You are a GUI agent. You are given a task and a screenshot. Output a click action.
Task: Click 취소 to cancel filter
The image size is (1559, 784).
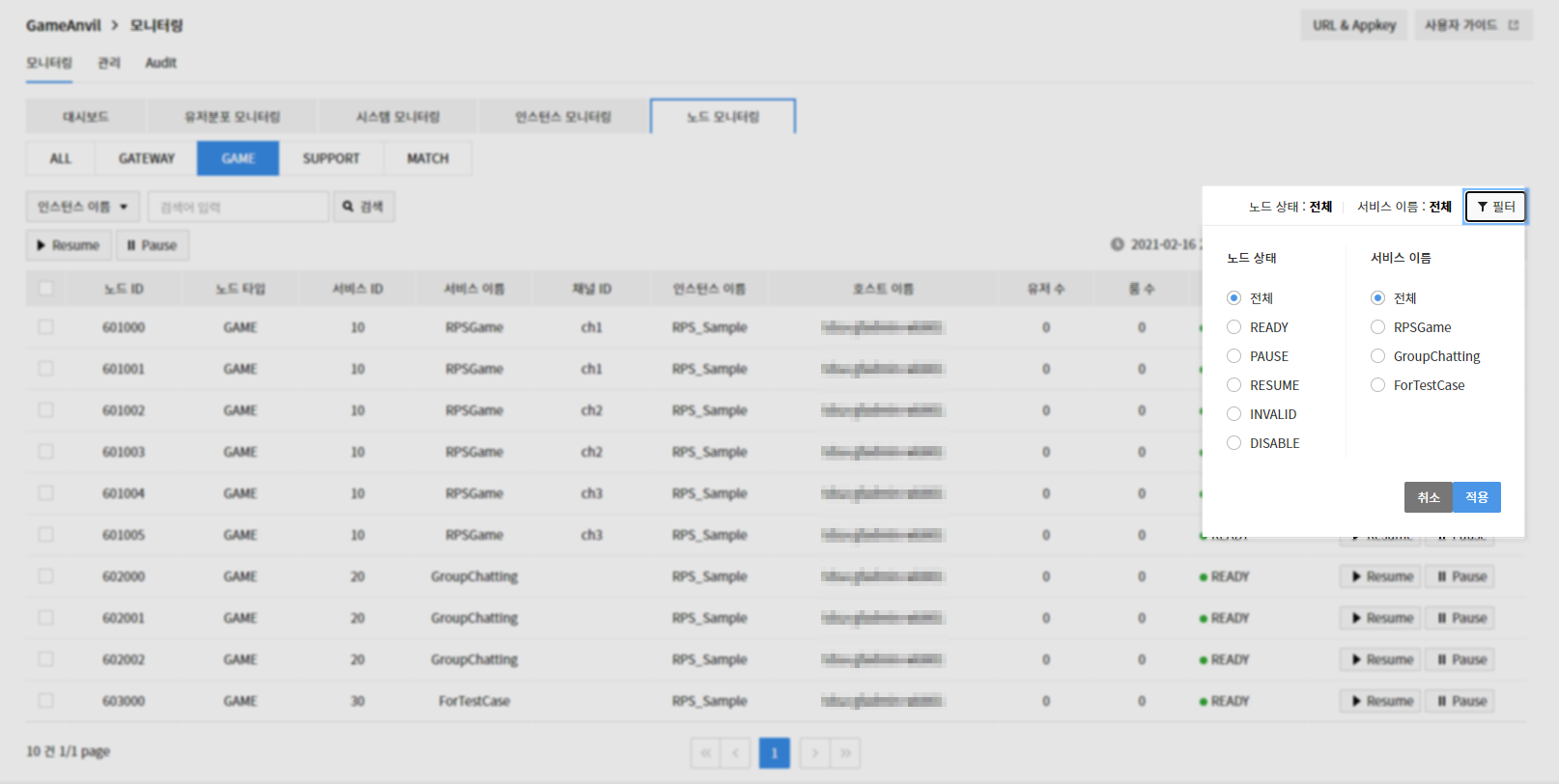[x=1429, y=497]
